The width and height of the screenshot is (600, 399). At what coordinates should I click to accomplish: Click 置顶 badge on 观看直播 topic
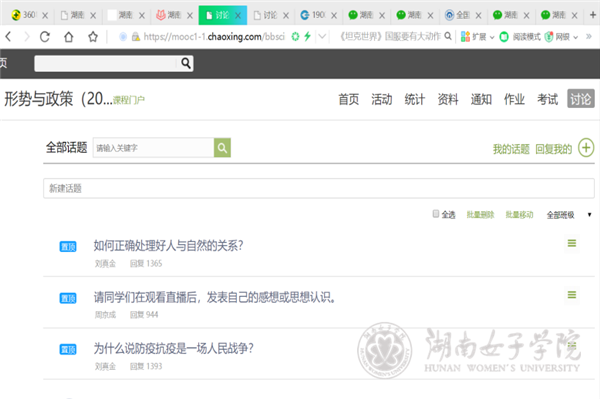coord(68,298)
